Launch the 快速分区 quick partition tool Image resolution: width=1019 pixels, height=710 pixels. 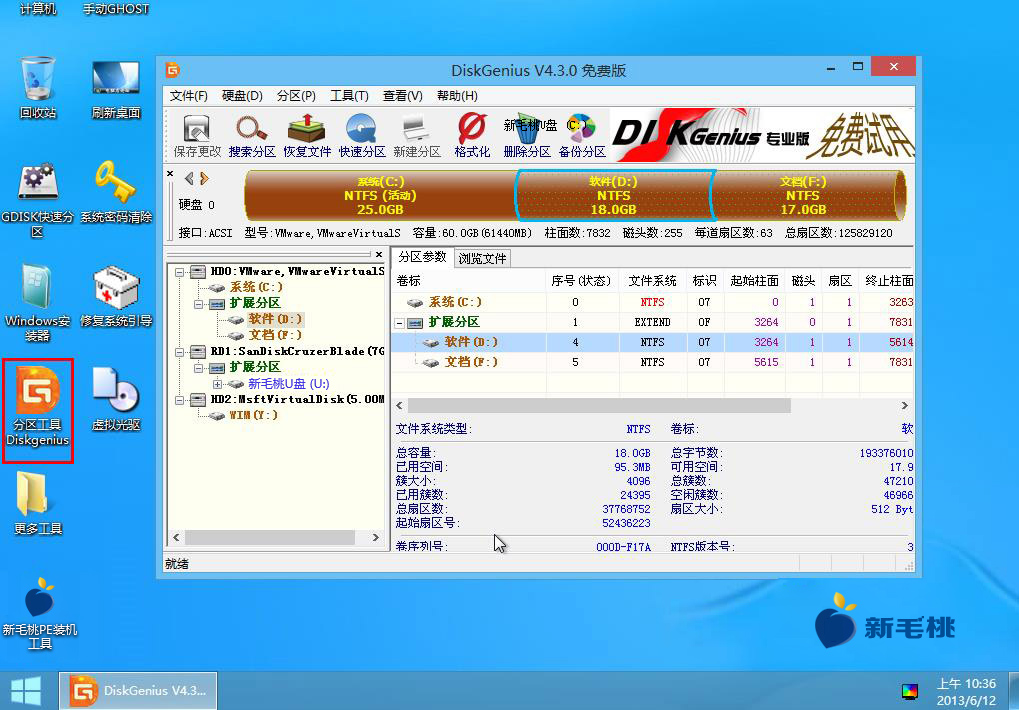362,136
